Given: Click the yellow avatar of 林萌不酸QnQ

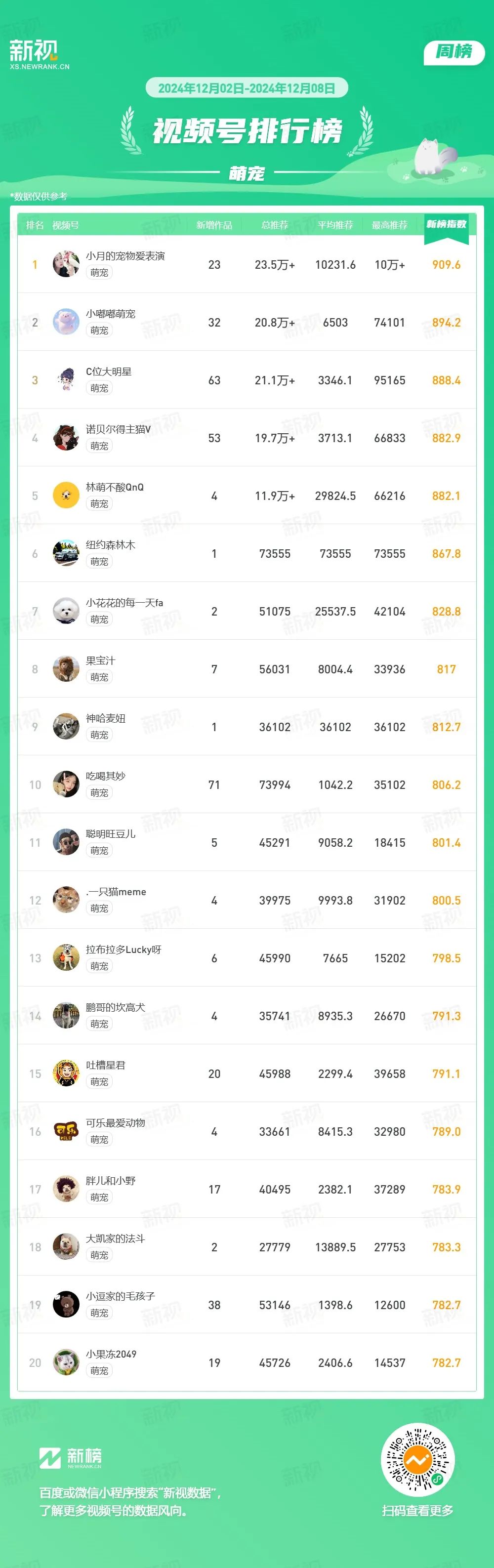Looking at the screenshot, I should tap(66, 495).
